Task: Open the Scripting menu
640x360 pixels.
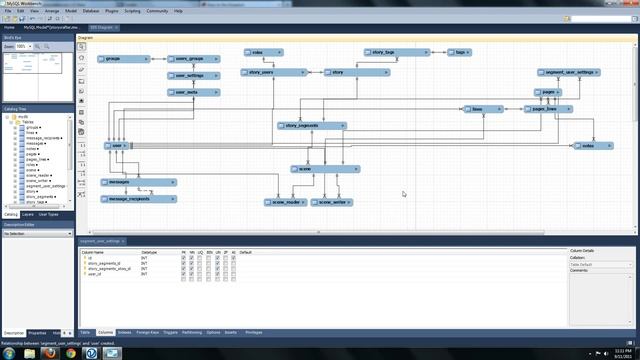Action: coord(132,11)
